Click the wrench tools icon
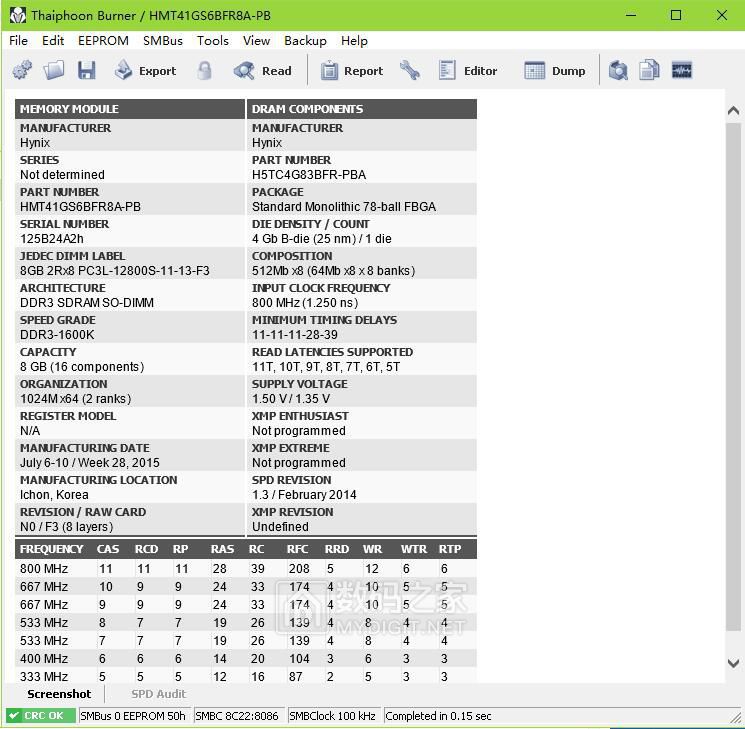Screen dimensions: 745x729 410,70
